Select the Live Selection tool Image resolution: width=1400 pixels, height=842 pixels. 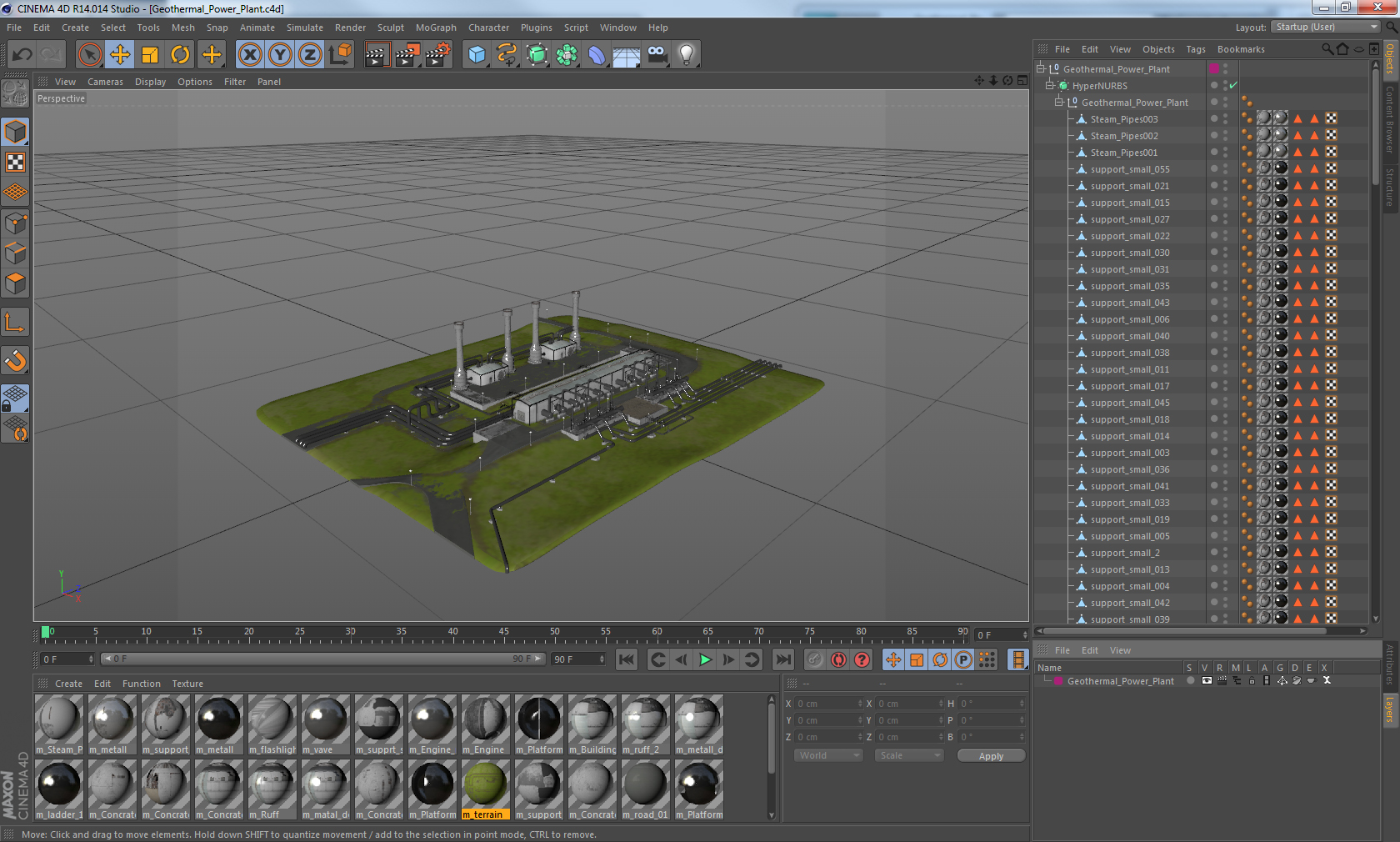point(89,55)
